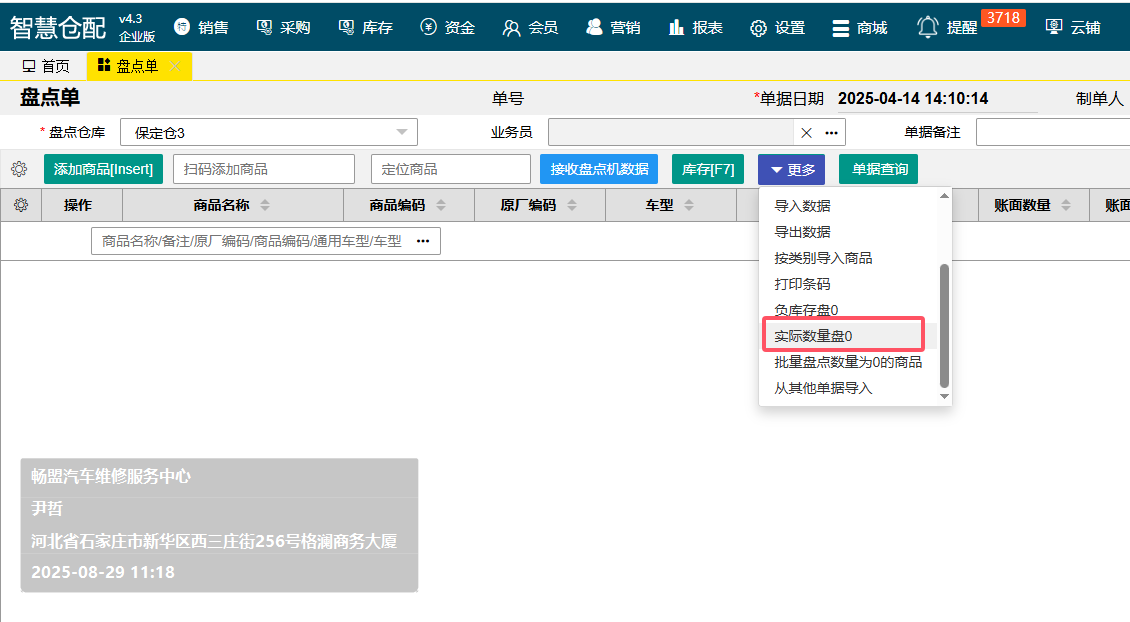Sort the 商品编码 column
1130x622 pixels.
(x=441, y=205)
